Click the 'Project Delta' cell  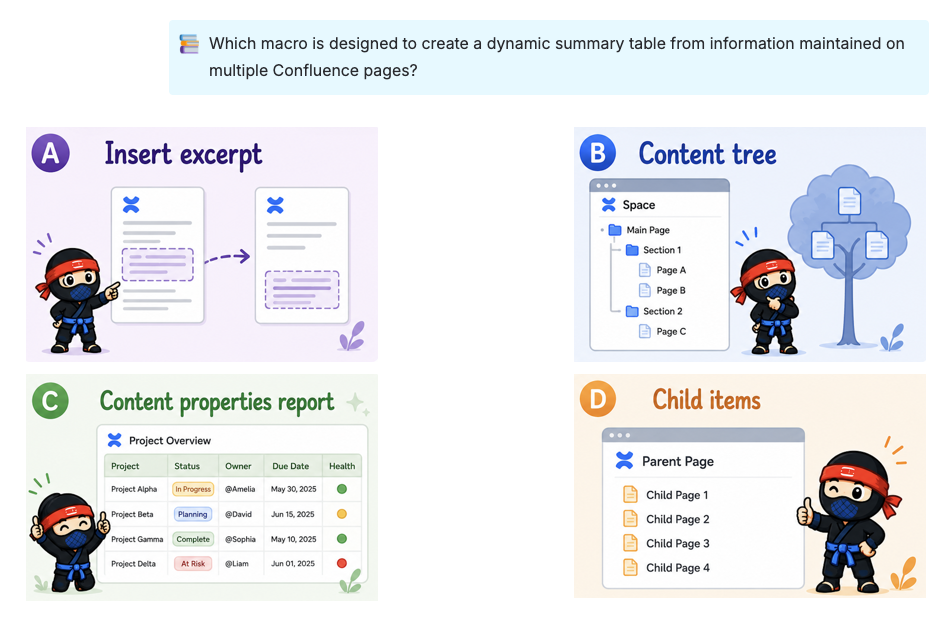pos(133,564)
